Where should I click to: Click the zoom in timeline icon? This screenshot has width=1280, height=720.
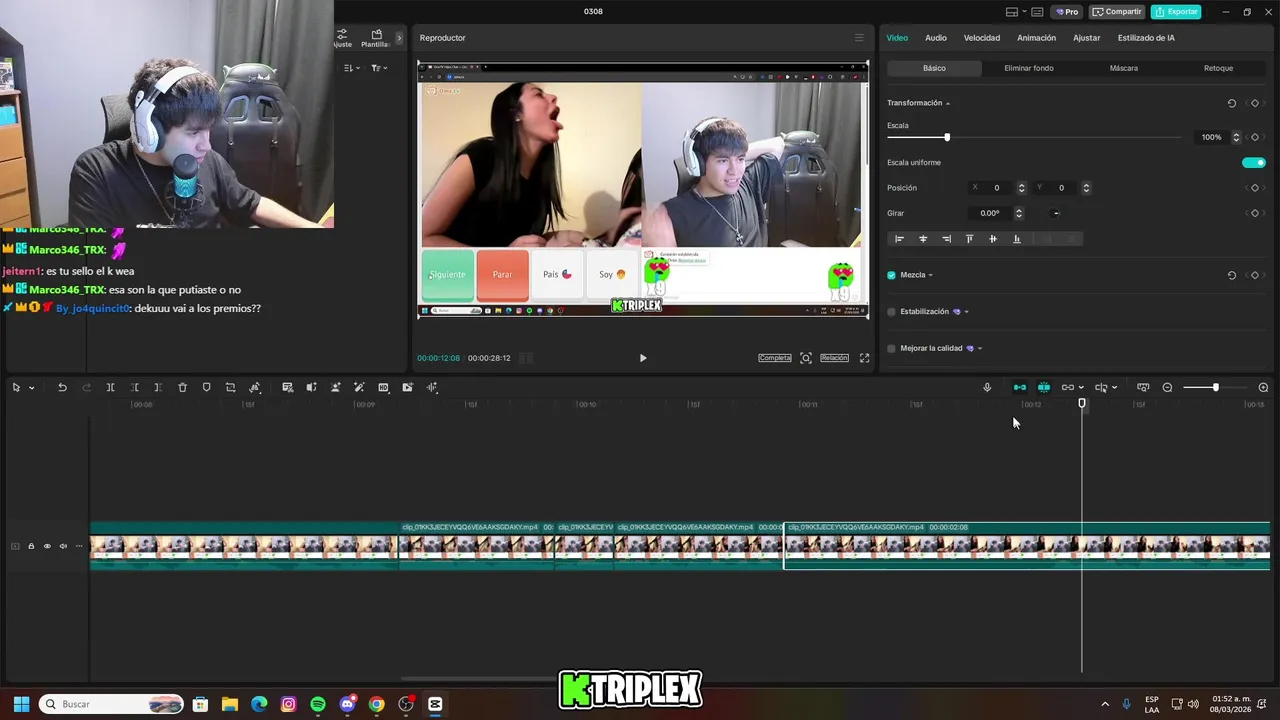(1263, 388)
